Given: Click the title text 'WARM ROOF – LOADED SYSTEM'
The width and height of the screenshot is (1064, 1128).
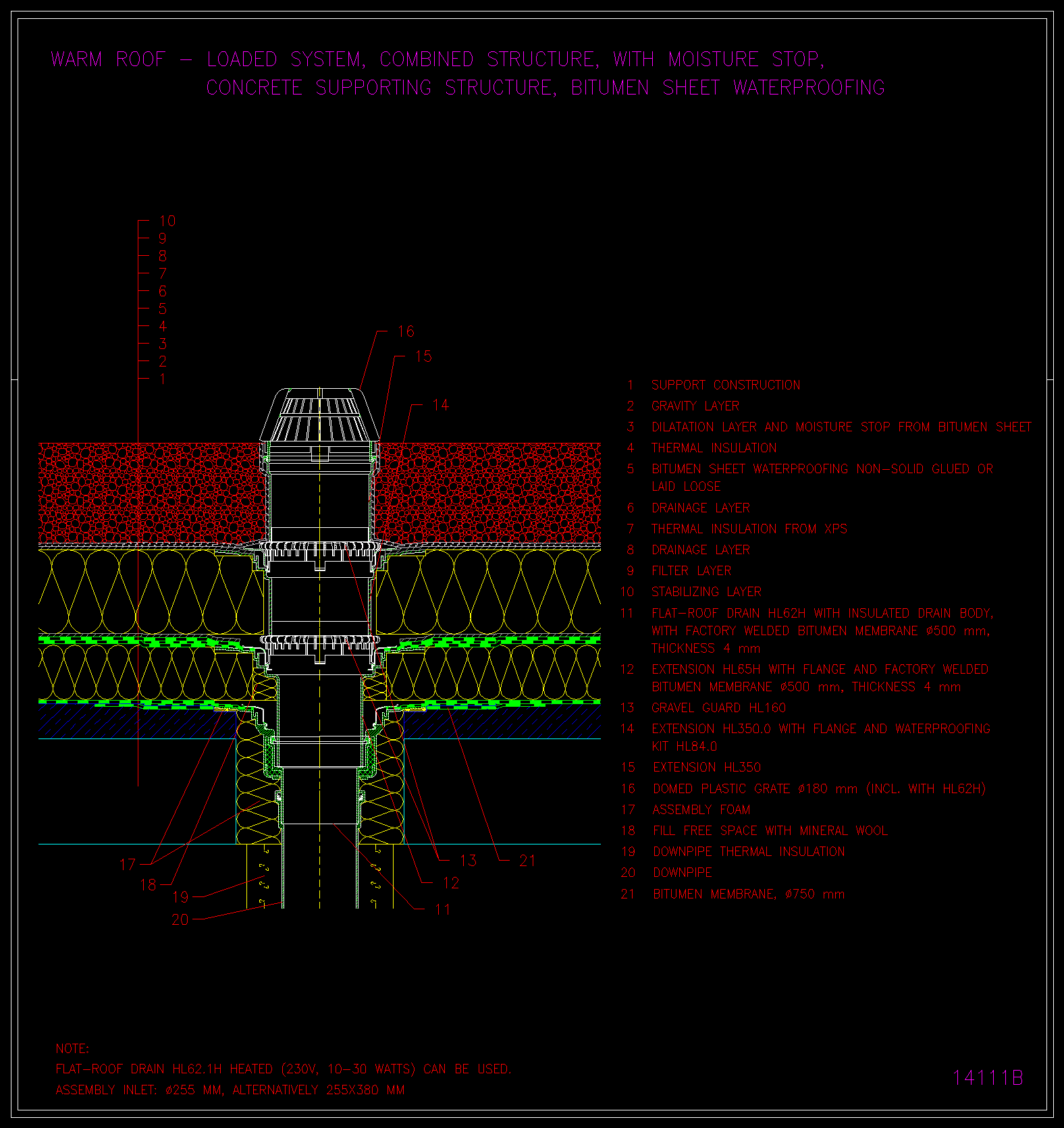Looking at the screenshot, I should [208, 59].
